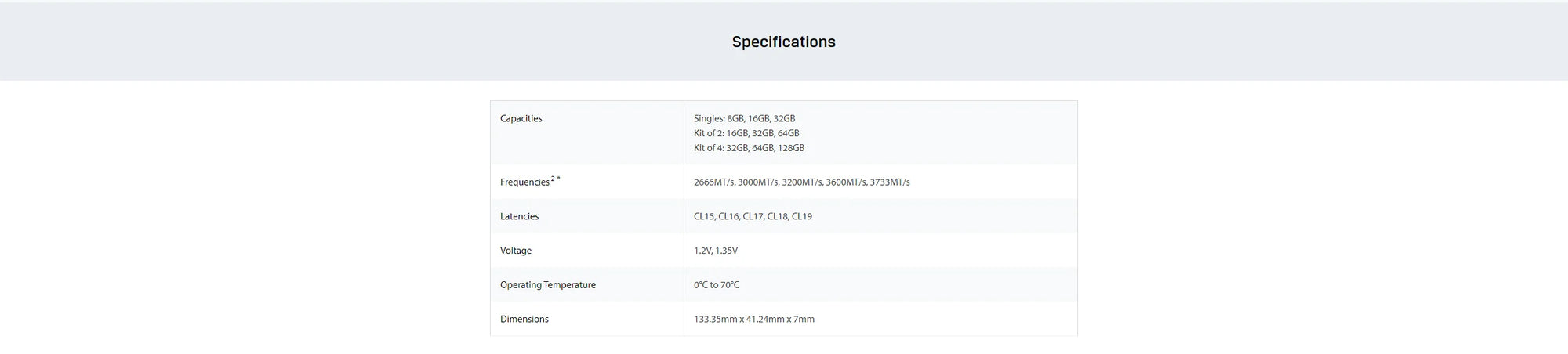The height and width of the screenshot is (354, 1568).
Task: Click the 3200MT/s frequency value
Action: click(x=802, y=182)
